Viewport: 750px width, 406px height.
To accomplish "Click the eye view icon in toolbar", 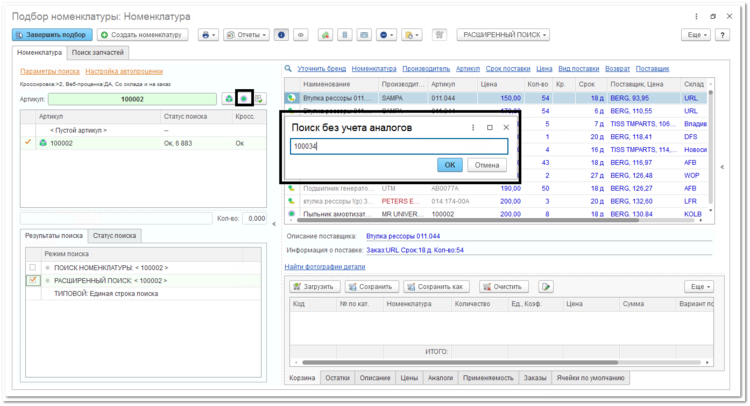I will [301, 35].
